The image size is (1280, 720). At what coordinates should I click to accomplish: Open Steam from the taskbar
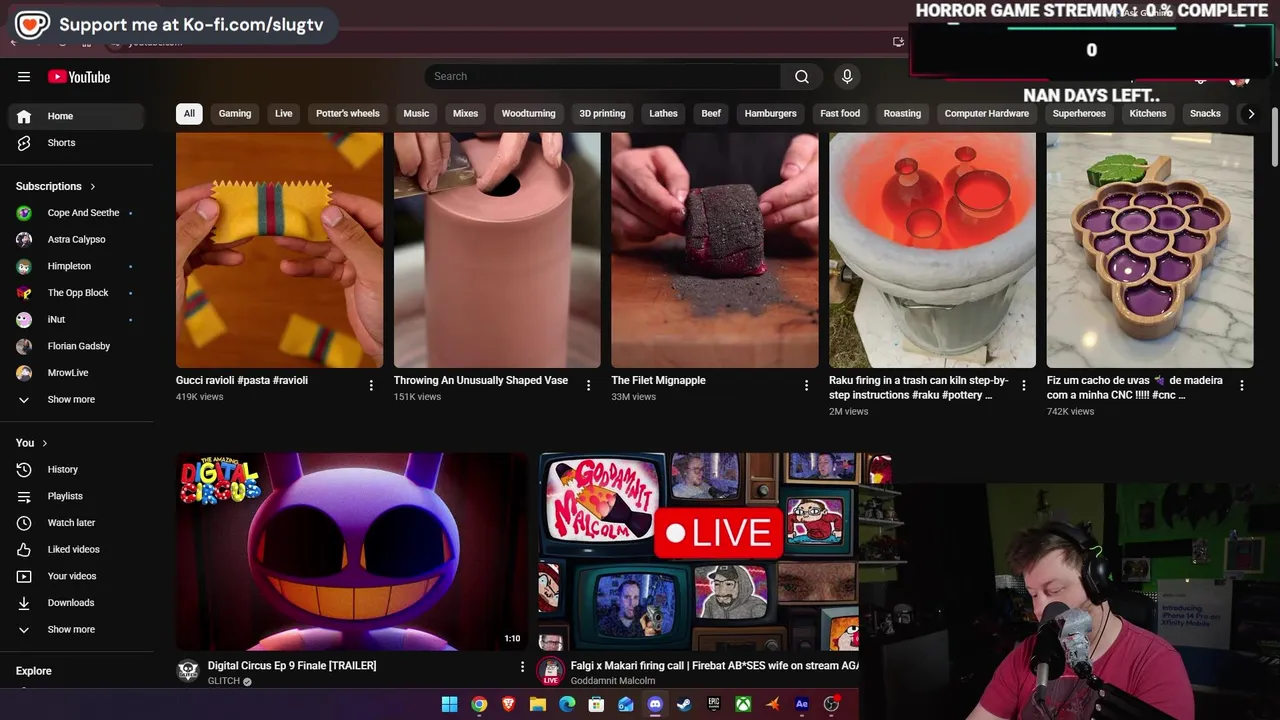pyautogui.click(x=684, y=704)
